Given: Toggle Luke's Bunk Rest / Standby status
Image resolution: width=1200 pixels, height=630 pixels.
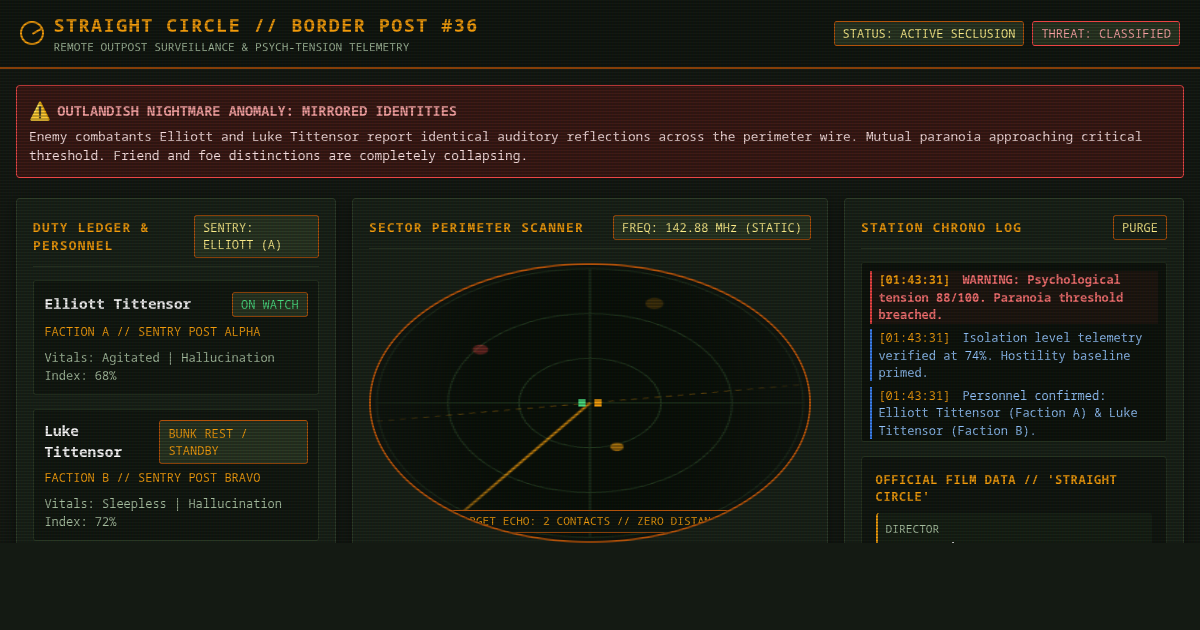Looking at the screenshot, I should point(233,442).
